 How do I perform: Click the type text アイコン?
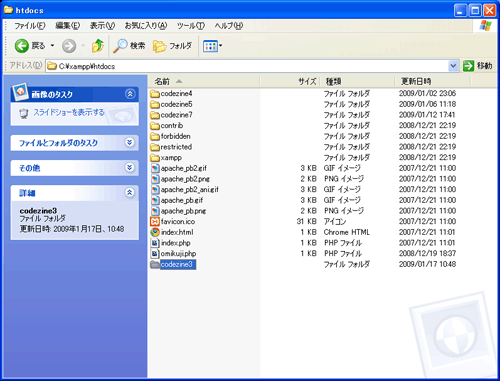coord(335,222)
